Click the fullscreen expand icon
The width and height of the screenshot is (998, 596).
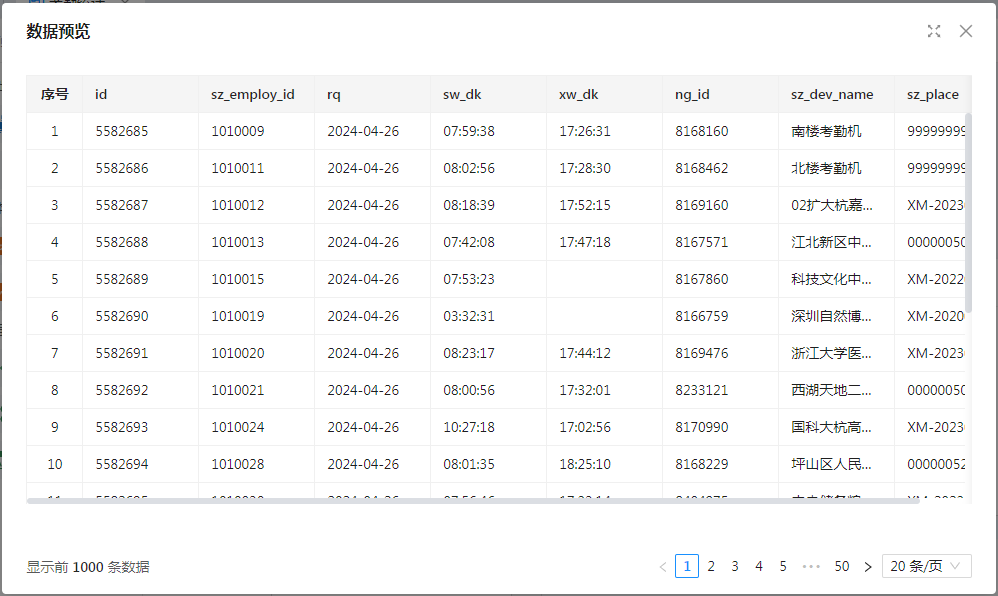tap(934, 31)
